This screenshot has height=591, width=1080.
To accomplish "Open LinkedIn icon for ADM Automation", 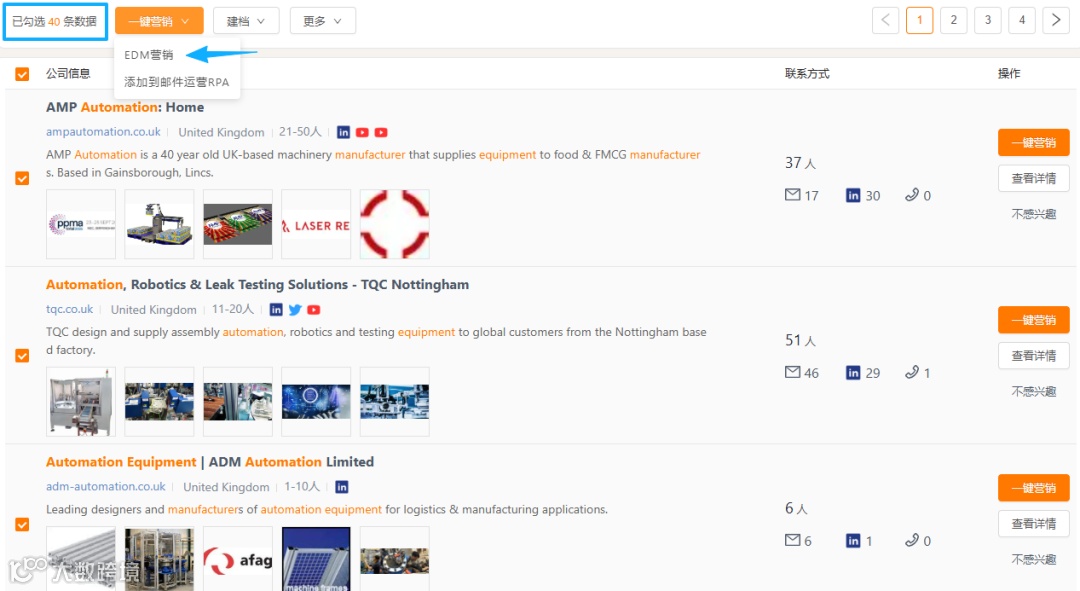I will tap(342, 487).
